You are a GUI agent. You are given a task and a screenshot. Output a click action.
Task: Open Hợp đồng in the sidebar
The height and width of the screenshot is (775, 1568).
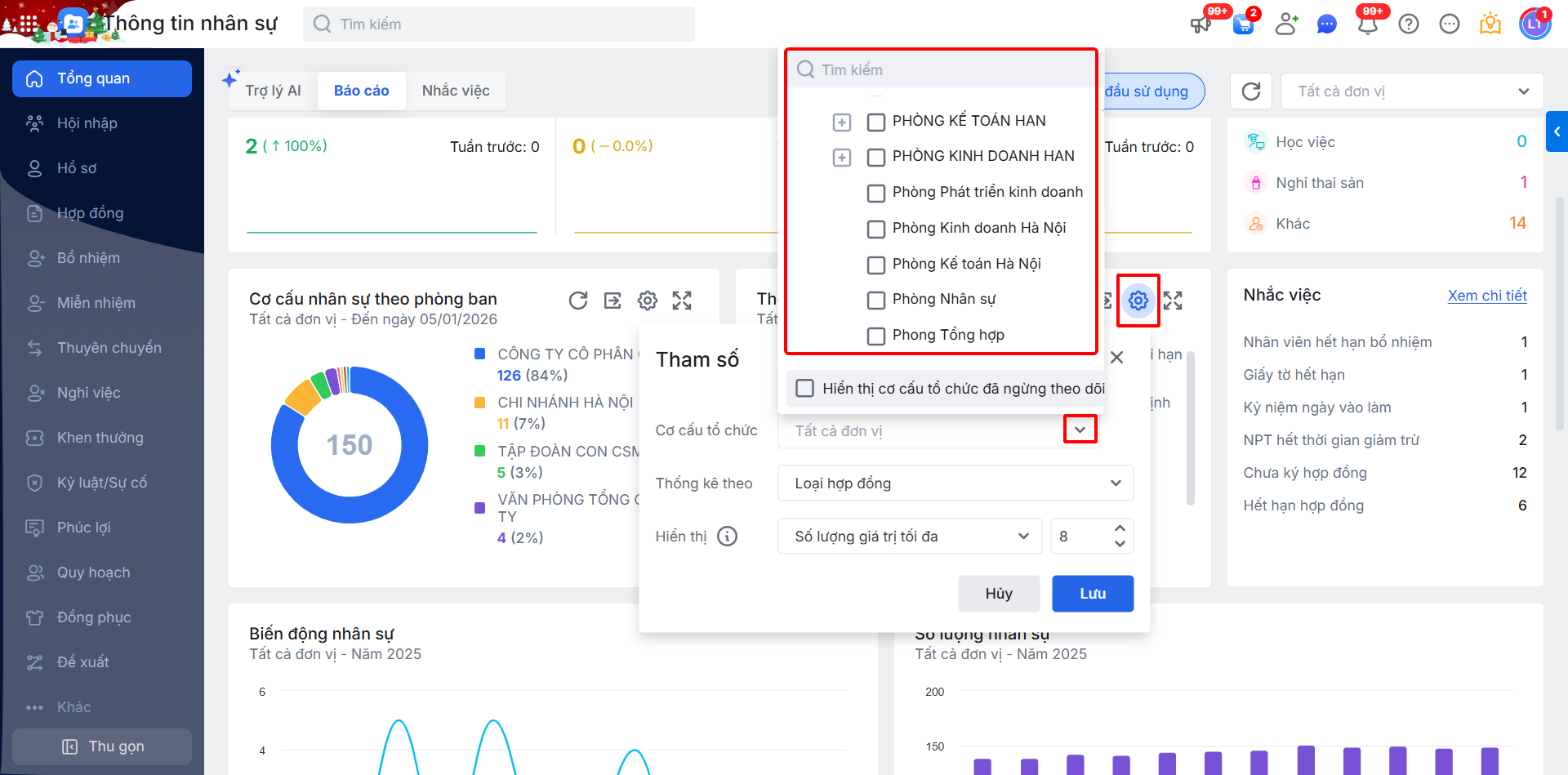[x=102, y=213]
